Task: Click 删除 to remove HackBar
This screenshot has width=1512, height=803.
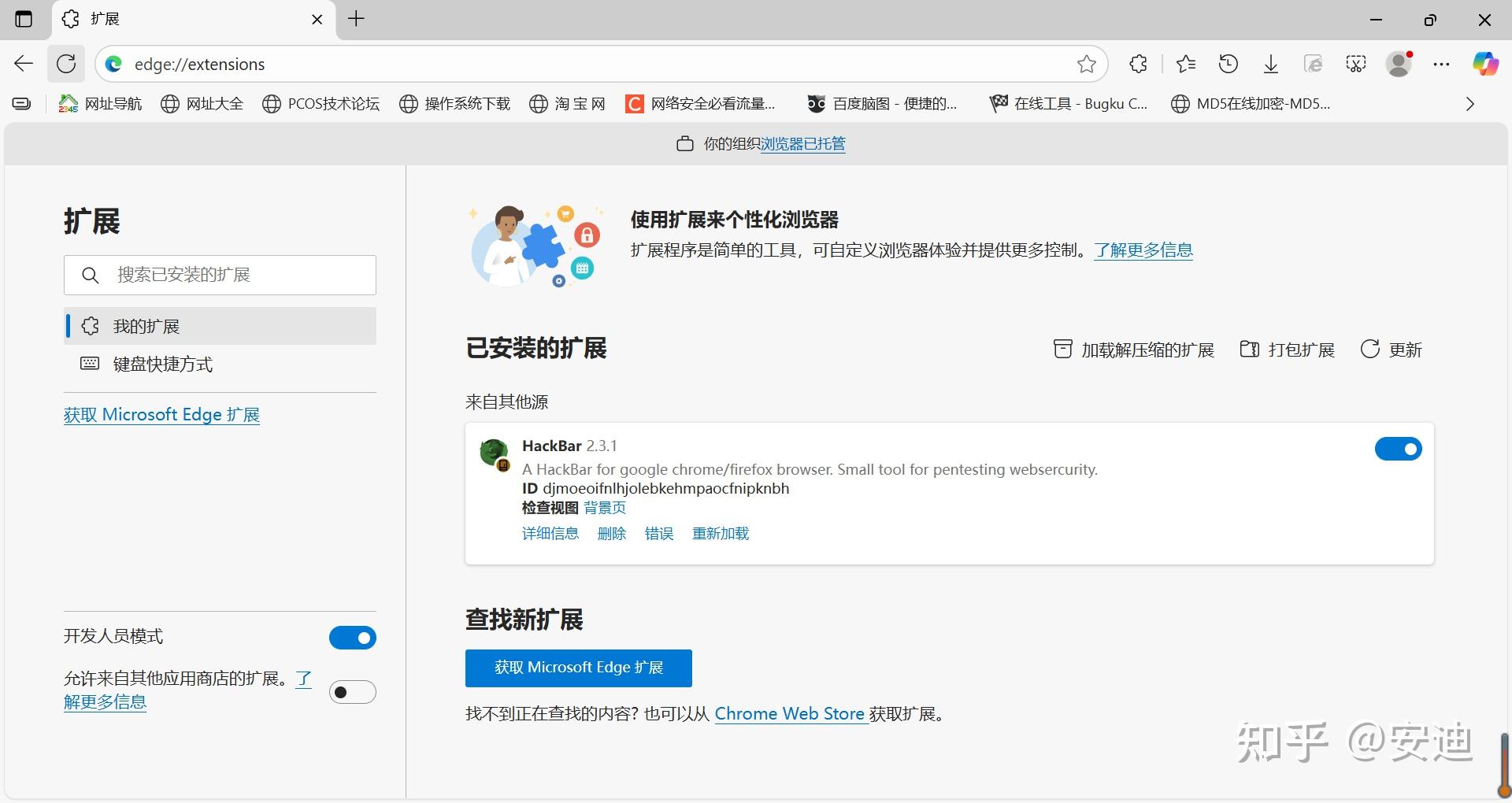Action: point(611,534)
